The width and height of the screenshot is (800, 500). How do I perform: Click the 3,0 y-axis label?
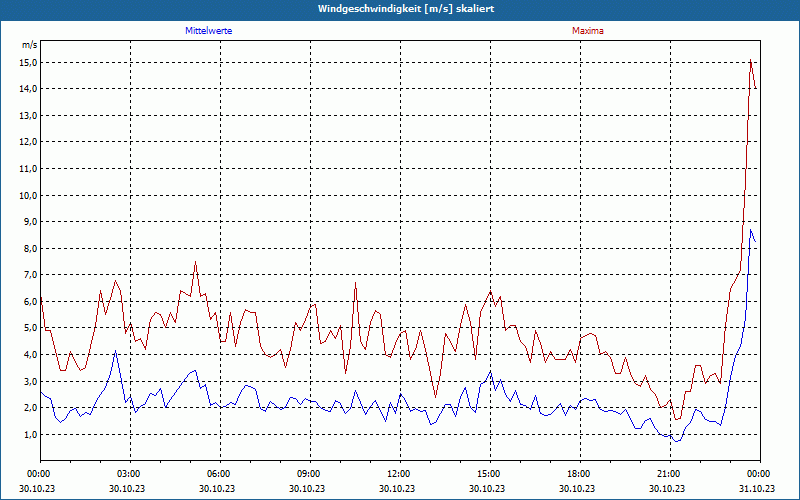click(31, 382)
